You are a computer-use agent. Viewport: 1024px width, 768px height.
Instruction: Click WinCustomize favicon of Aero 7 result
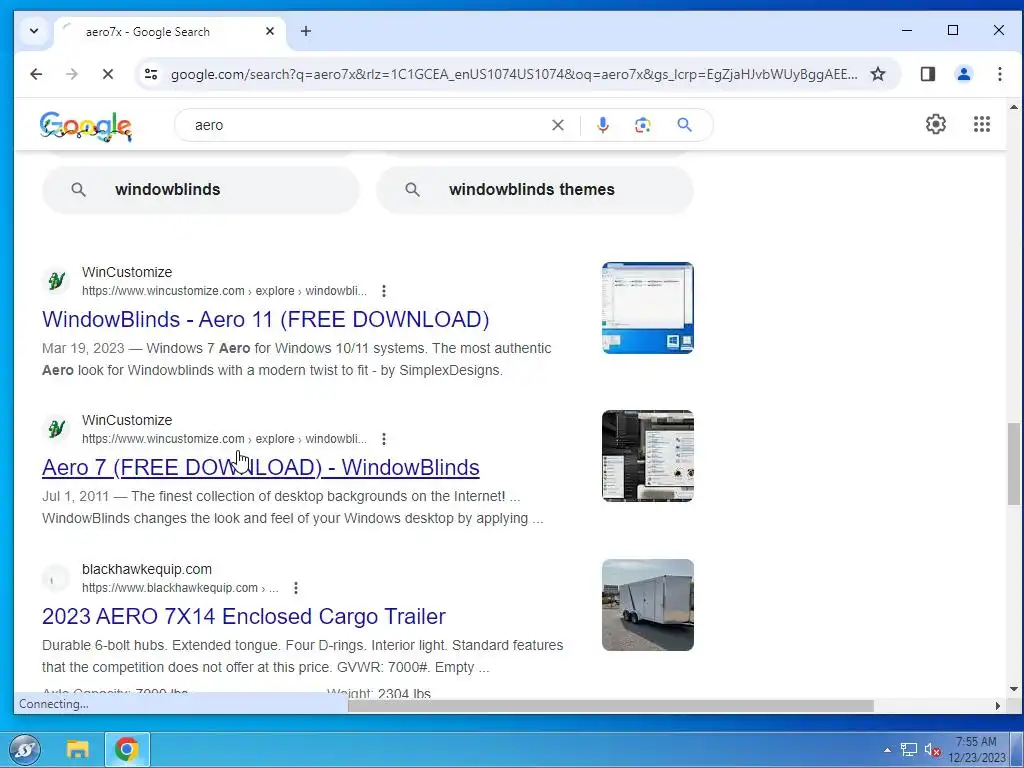56,429
